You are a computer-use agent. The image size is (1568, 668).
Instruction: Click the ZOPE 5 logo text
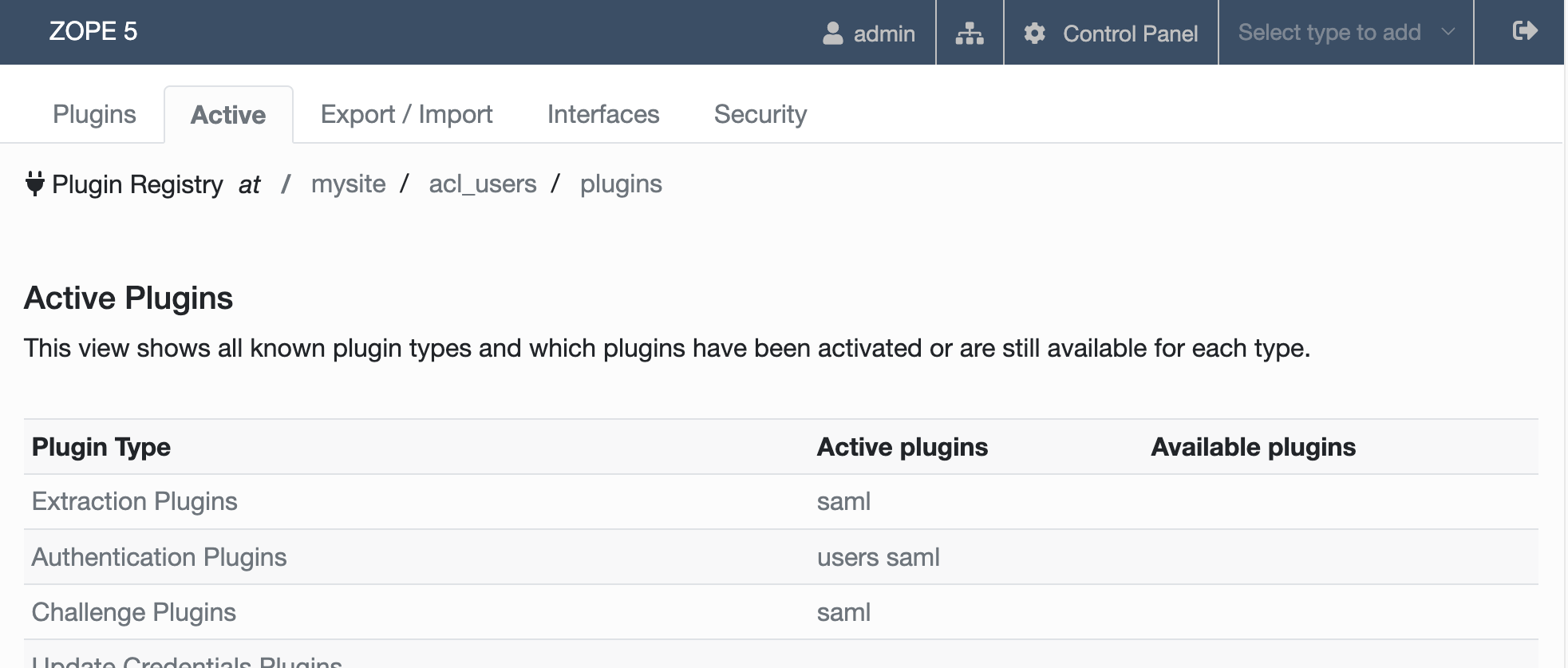(x=93, y=31)
